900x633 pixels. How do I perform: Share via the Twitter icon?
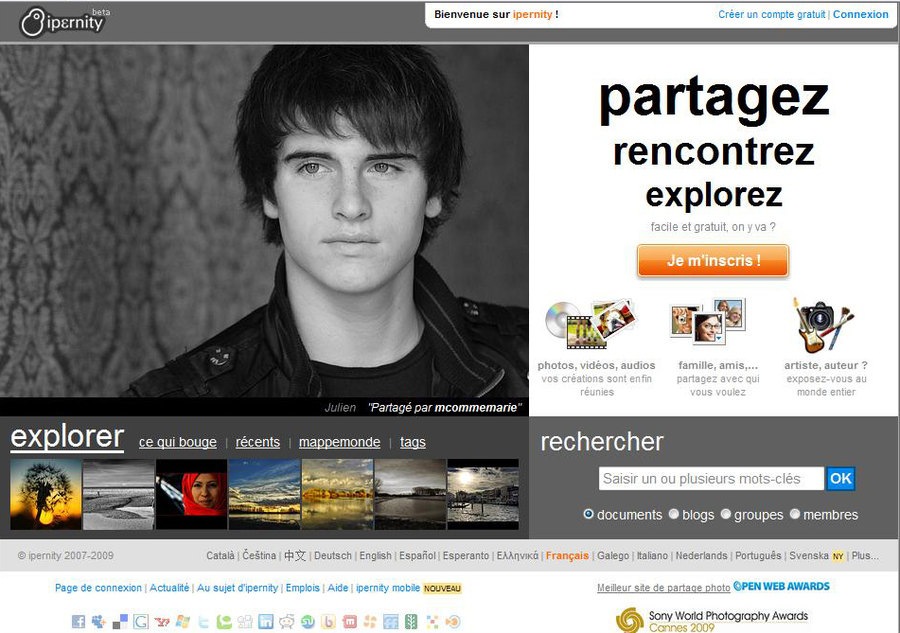coord(204,622)
